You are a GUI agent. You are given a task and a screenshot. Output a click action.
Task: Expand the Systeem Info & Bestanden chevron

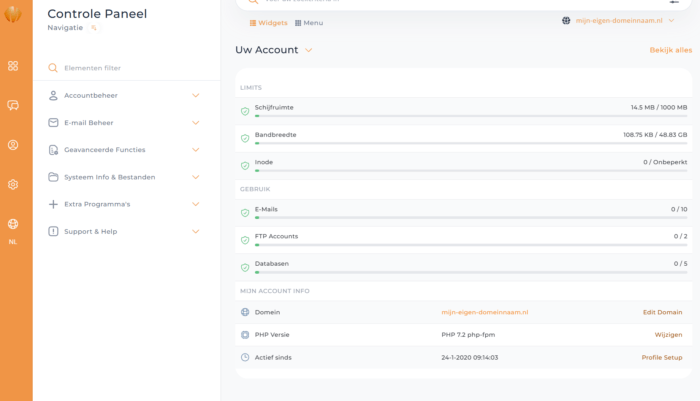[x=196, y=177]
